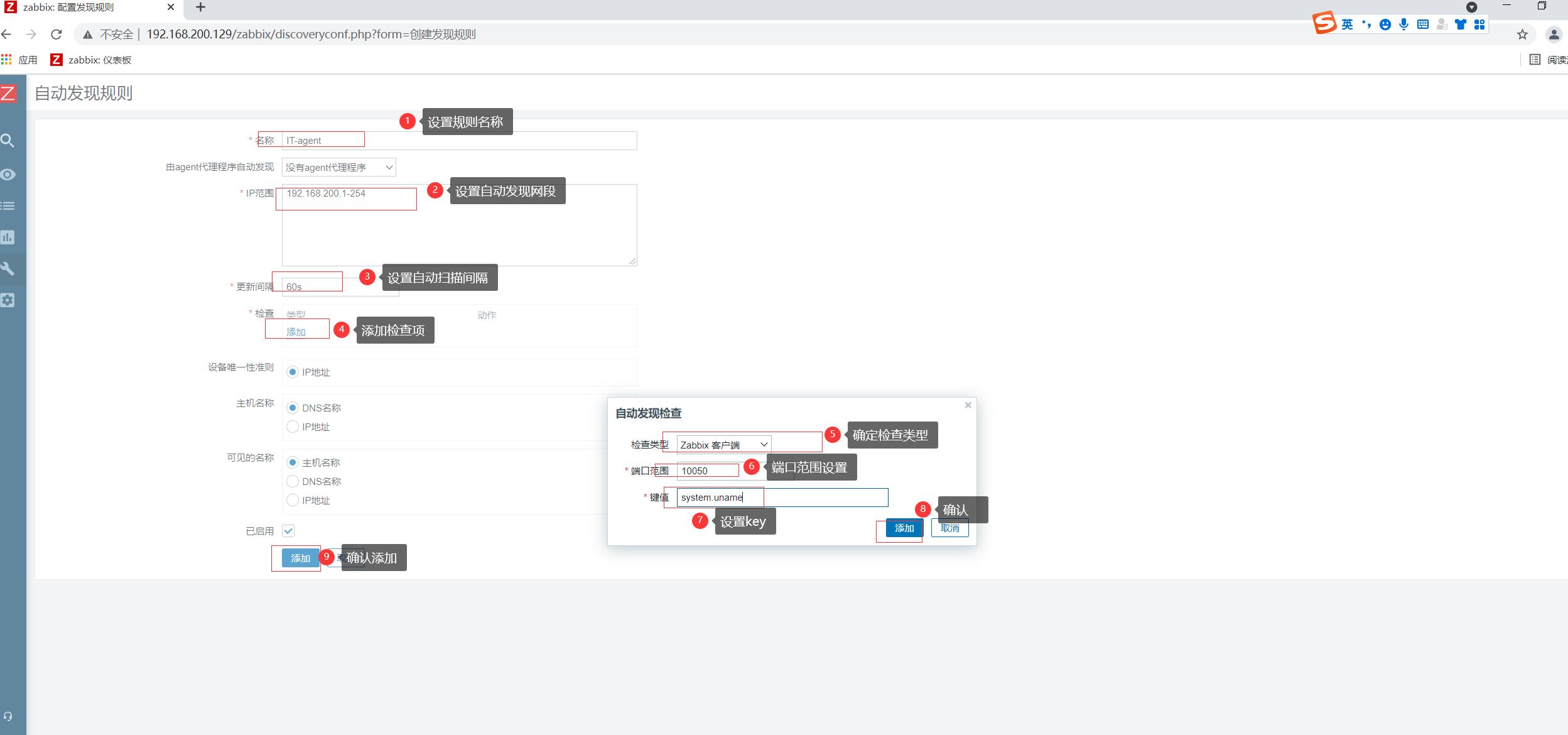Click the tools/wrench icon in sidebar
This screenshot has width=1568, height=735.
12,268
